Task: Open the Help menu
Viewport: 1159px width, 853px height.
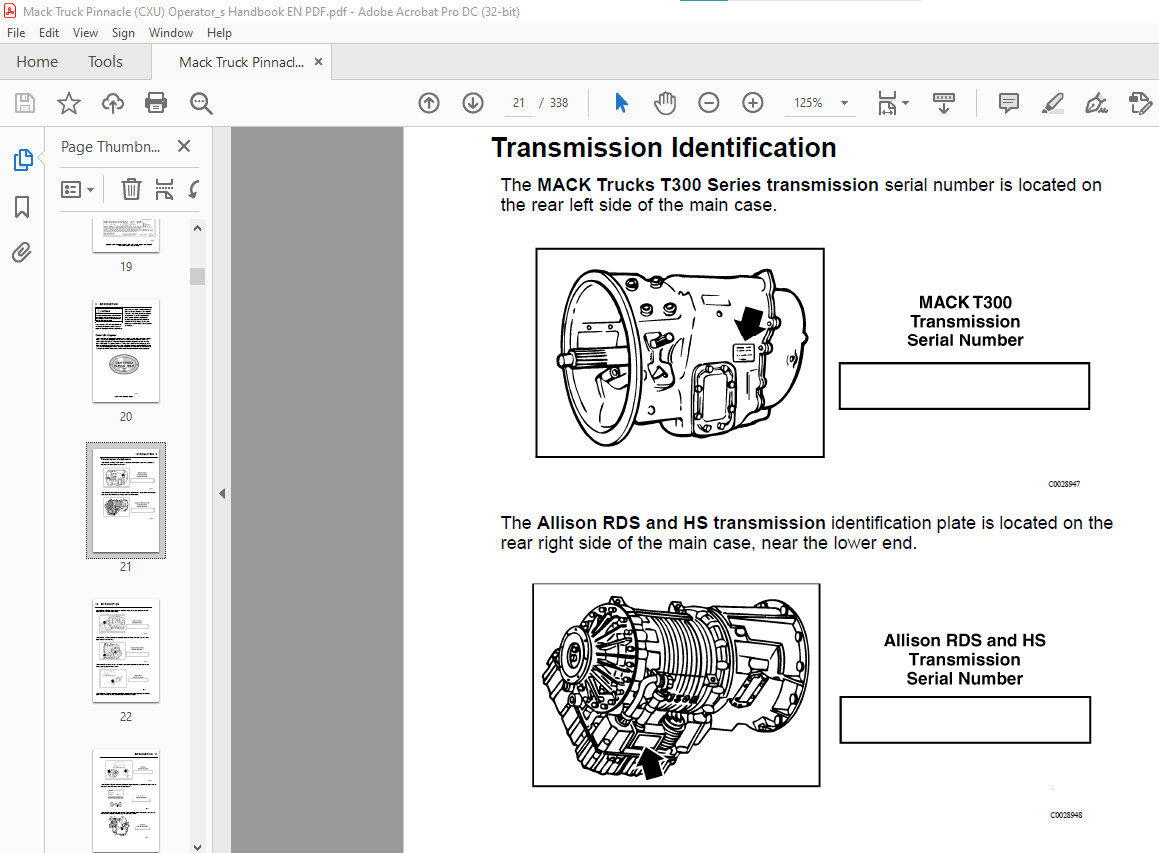Action: [x=219, y=33]
